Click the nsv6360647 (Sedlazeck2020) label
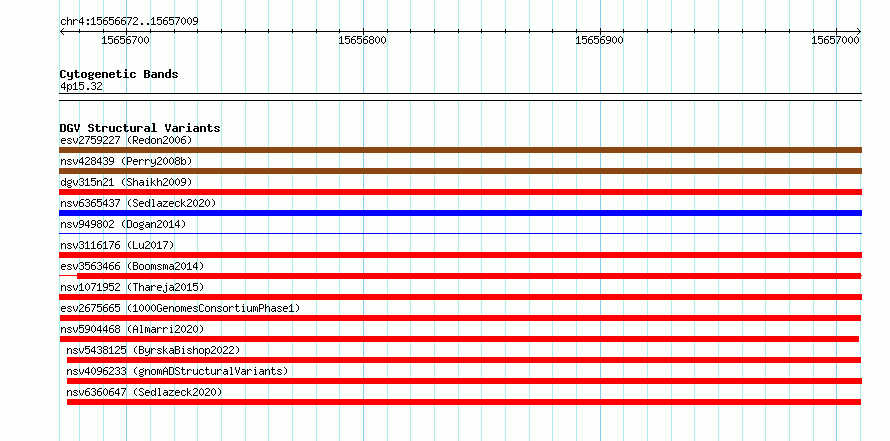This screenshot has width=890, height=441. pos(144,392)
